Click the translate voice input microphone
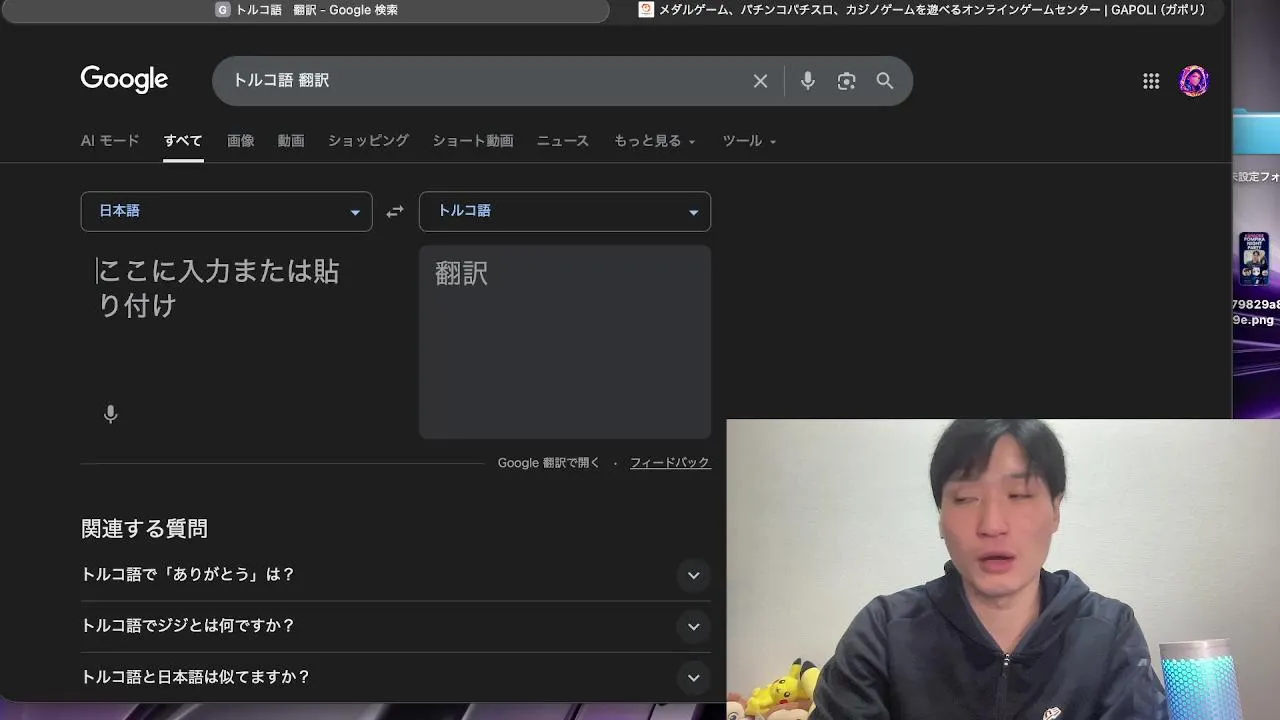 tap(111, 414)
